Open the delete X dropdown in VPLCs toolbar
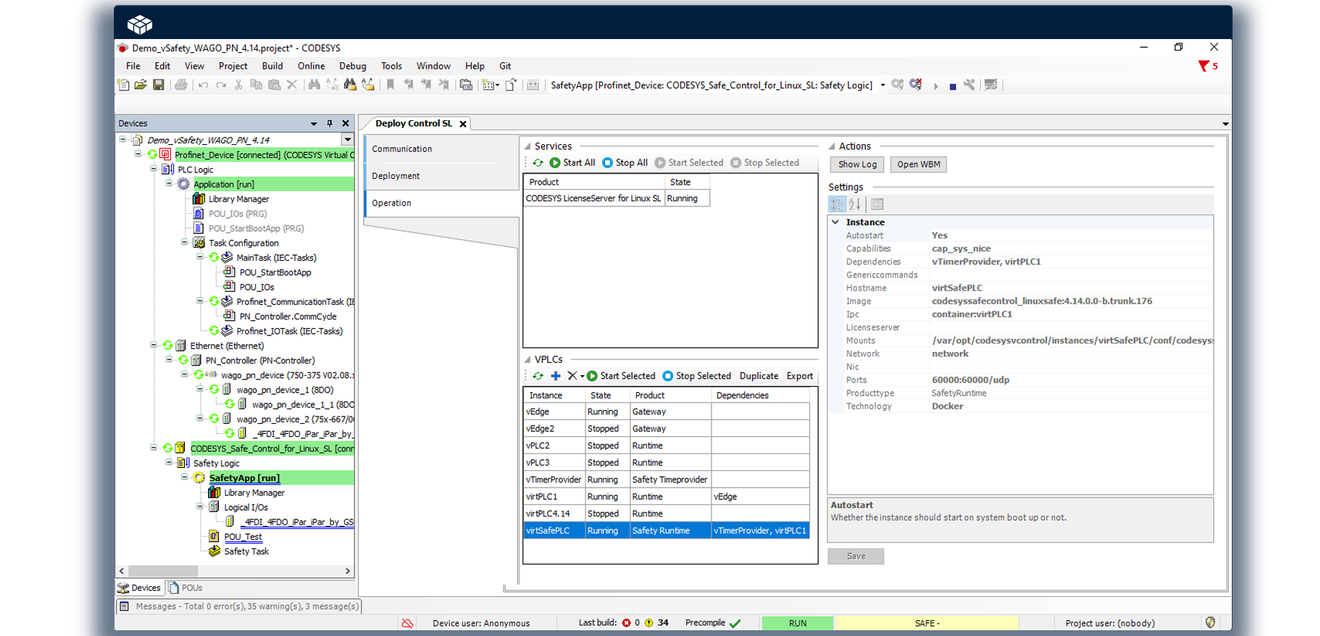 581,376
